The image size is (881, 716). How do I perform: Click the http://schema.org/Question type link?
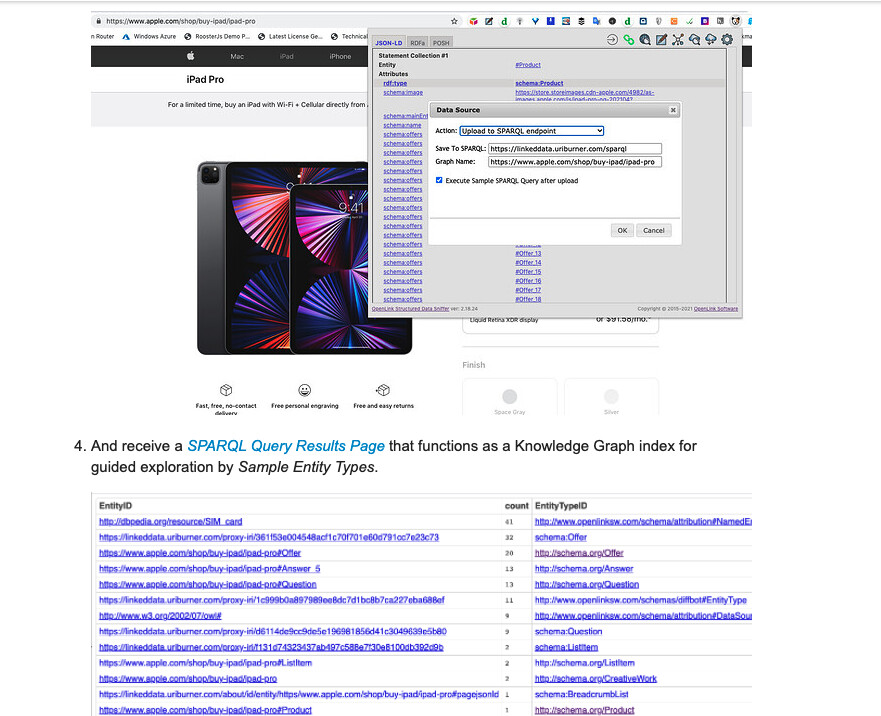[587, 584]
